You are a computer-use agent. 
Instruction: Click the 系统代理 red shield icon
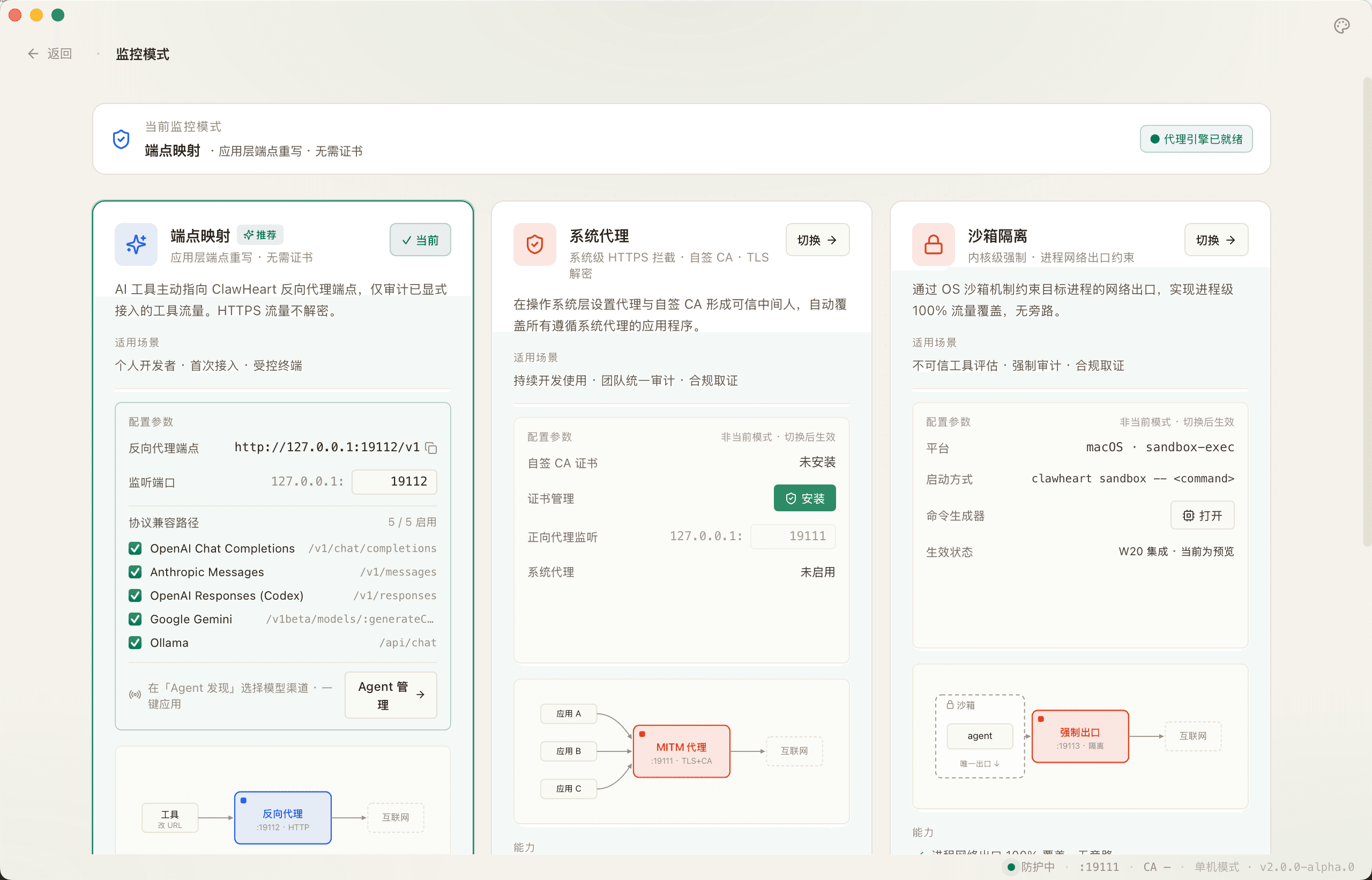534,244
